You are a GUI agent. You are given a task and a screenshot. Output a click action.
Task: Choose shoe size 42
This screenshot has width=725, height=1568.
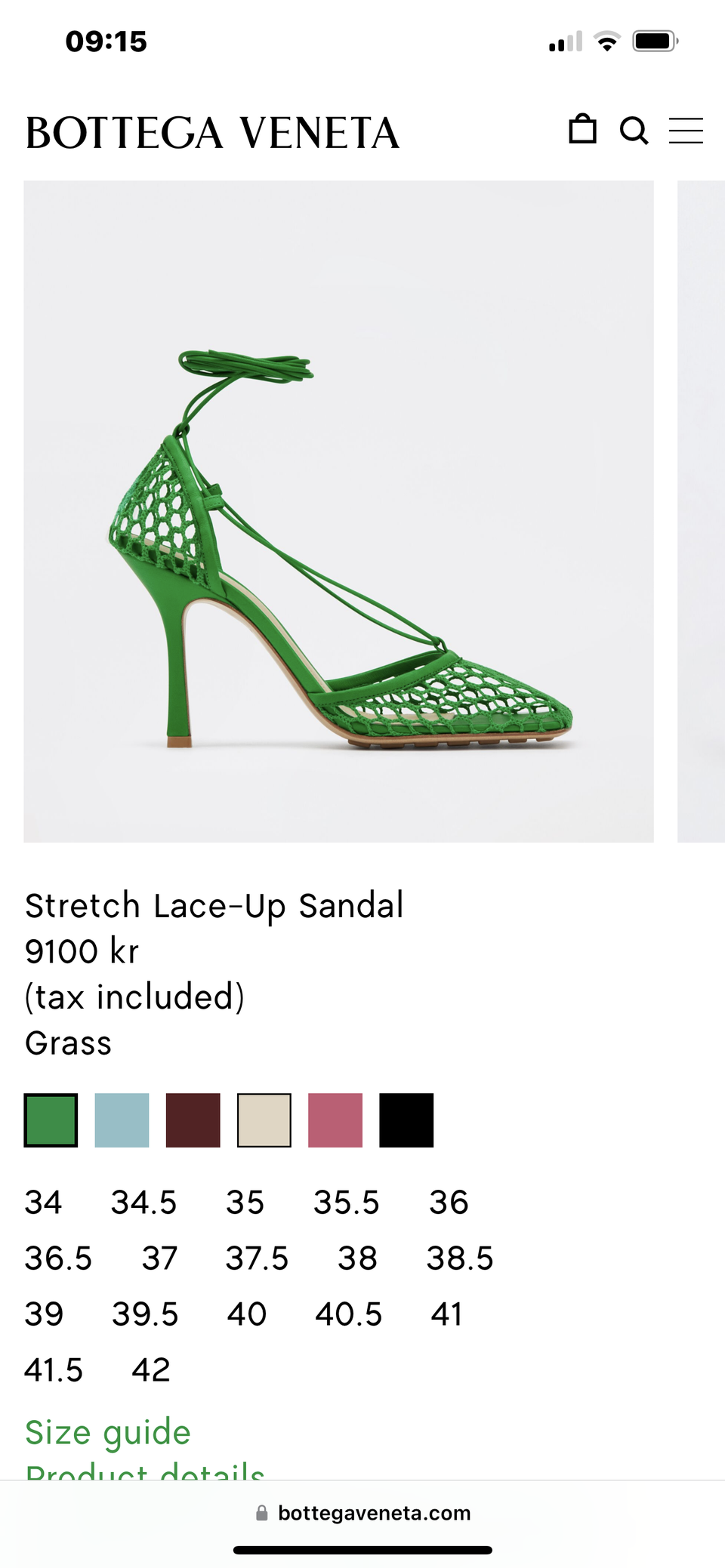point(151,1370)
